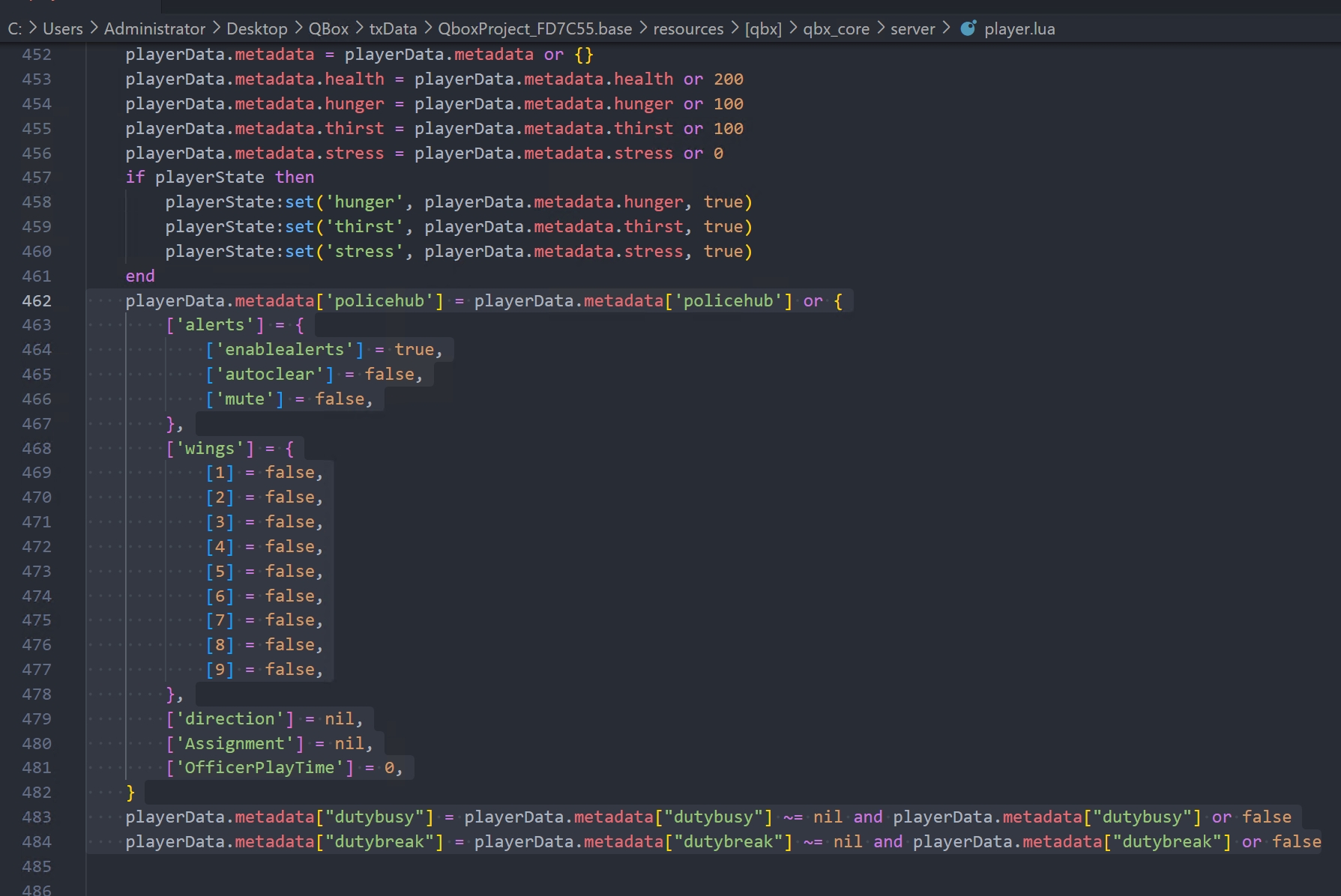Place cursor on 'enablealerts' key text
The width and height of the screenshot is (1341, 896).
284,350
